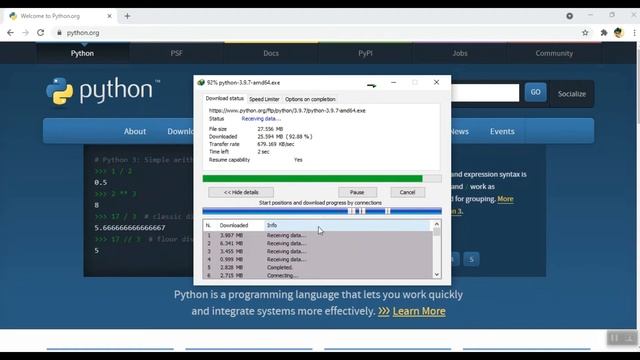
Task: Open the PyPI top navigation item
Action: coord(365,53)
